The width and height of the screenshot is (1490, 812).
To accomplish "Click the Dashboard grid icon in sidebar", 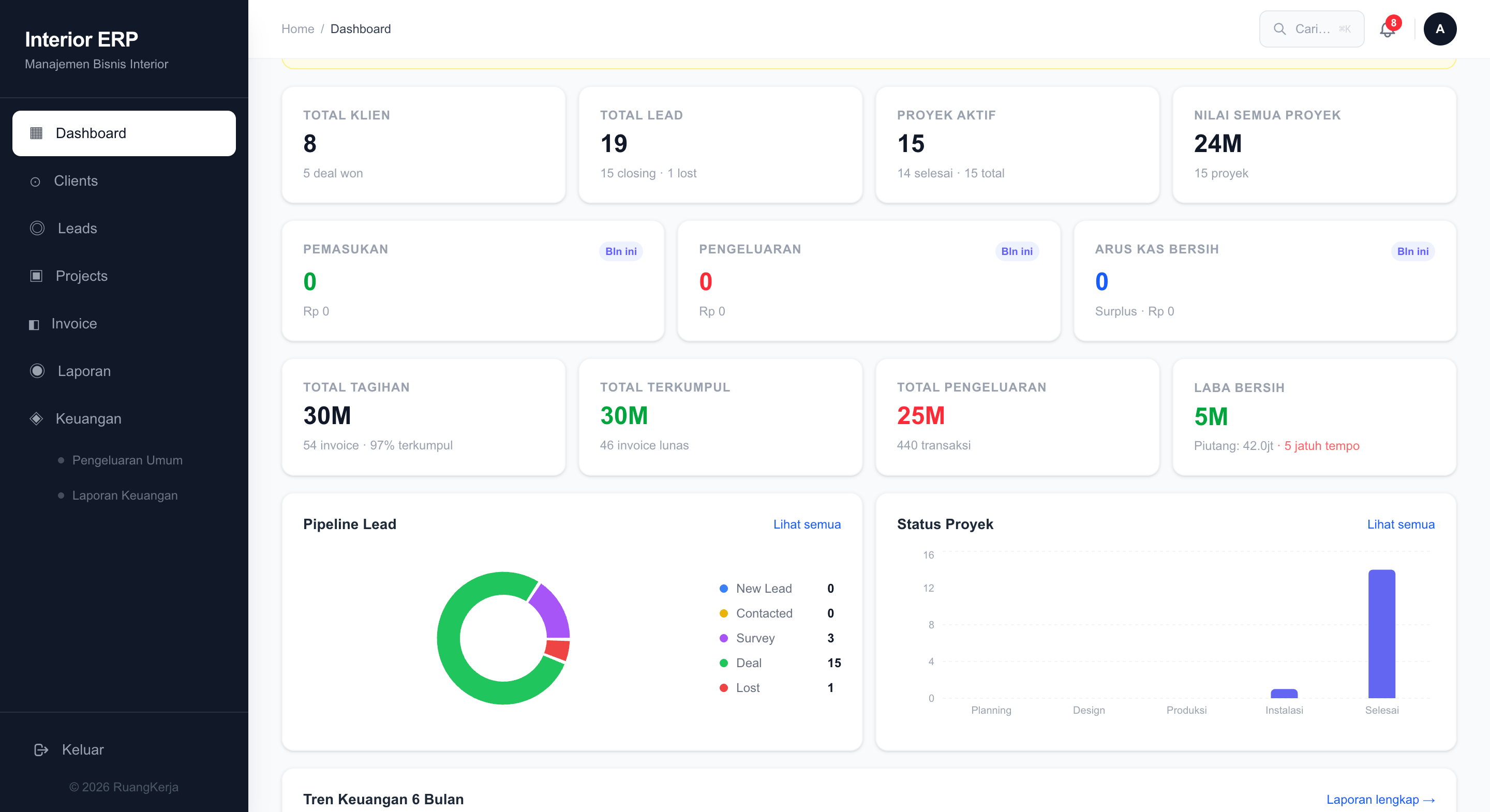I will click(x=36, y=133).
